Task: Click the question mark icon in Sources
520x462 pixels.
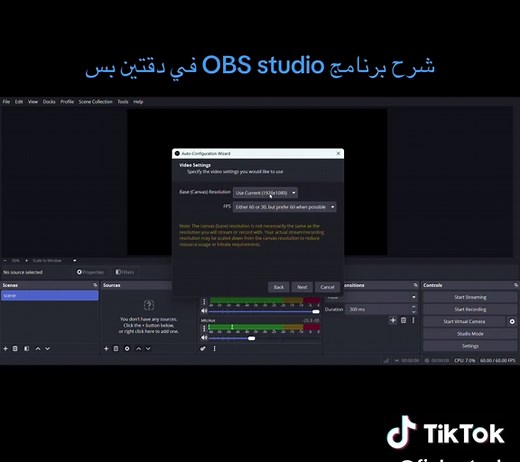Action: 149,305
